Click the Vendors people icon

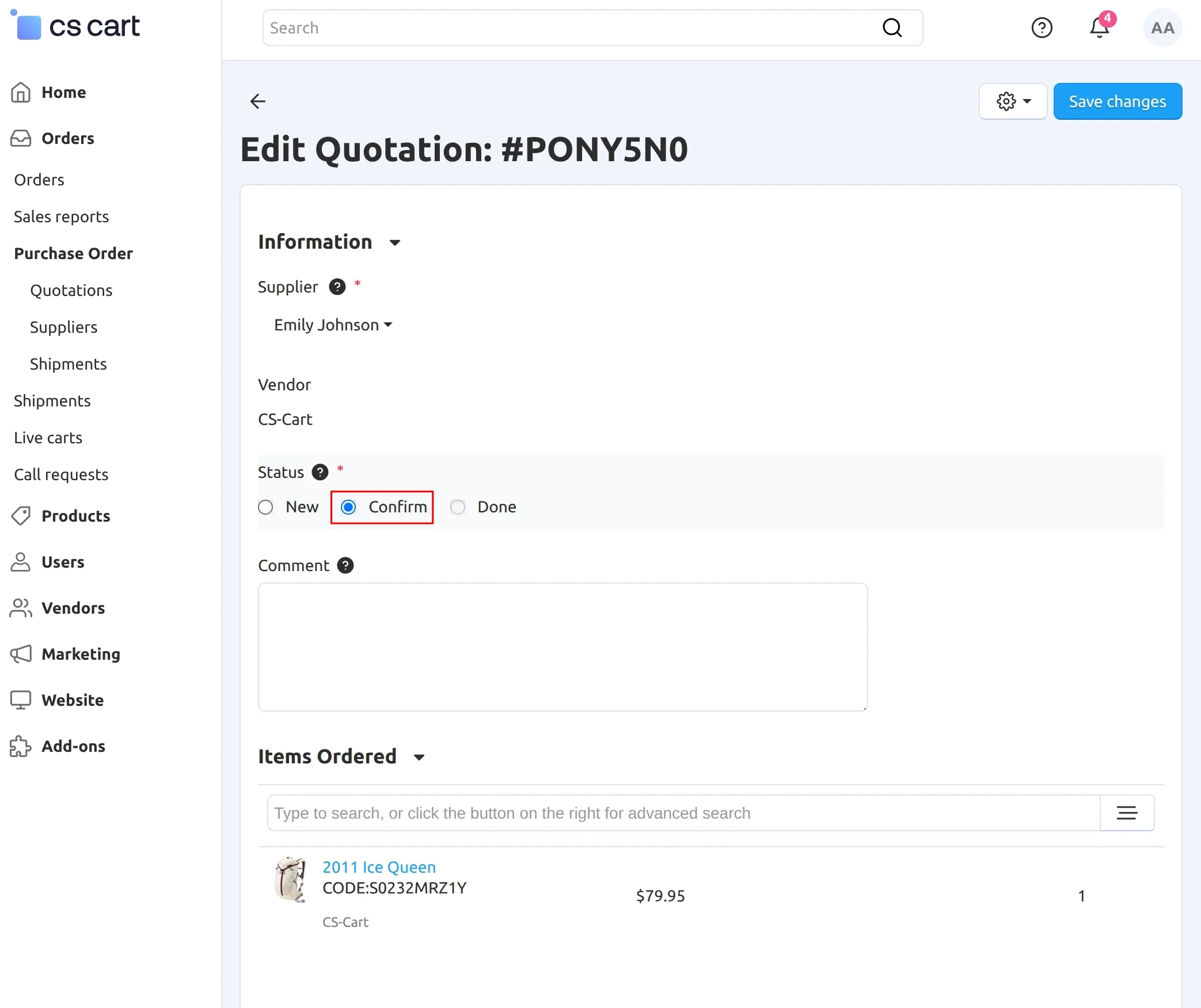(x=21, y=608)
